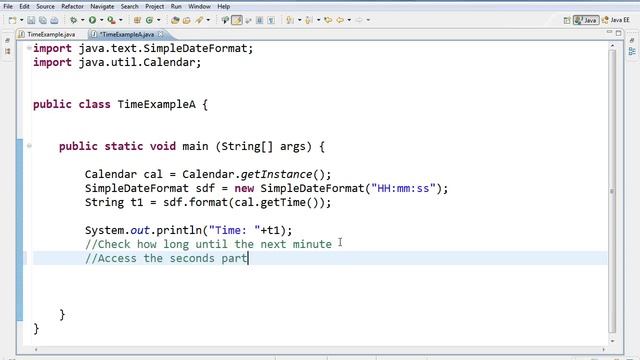Click the Back navigation arrow icon
Image resolution: width=640 pixels, height=360 pixels.
[340, 20]
